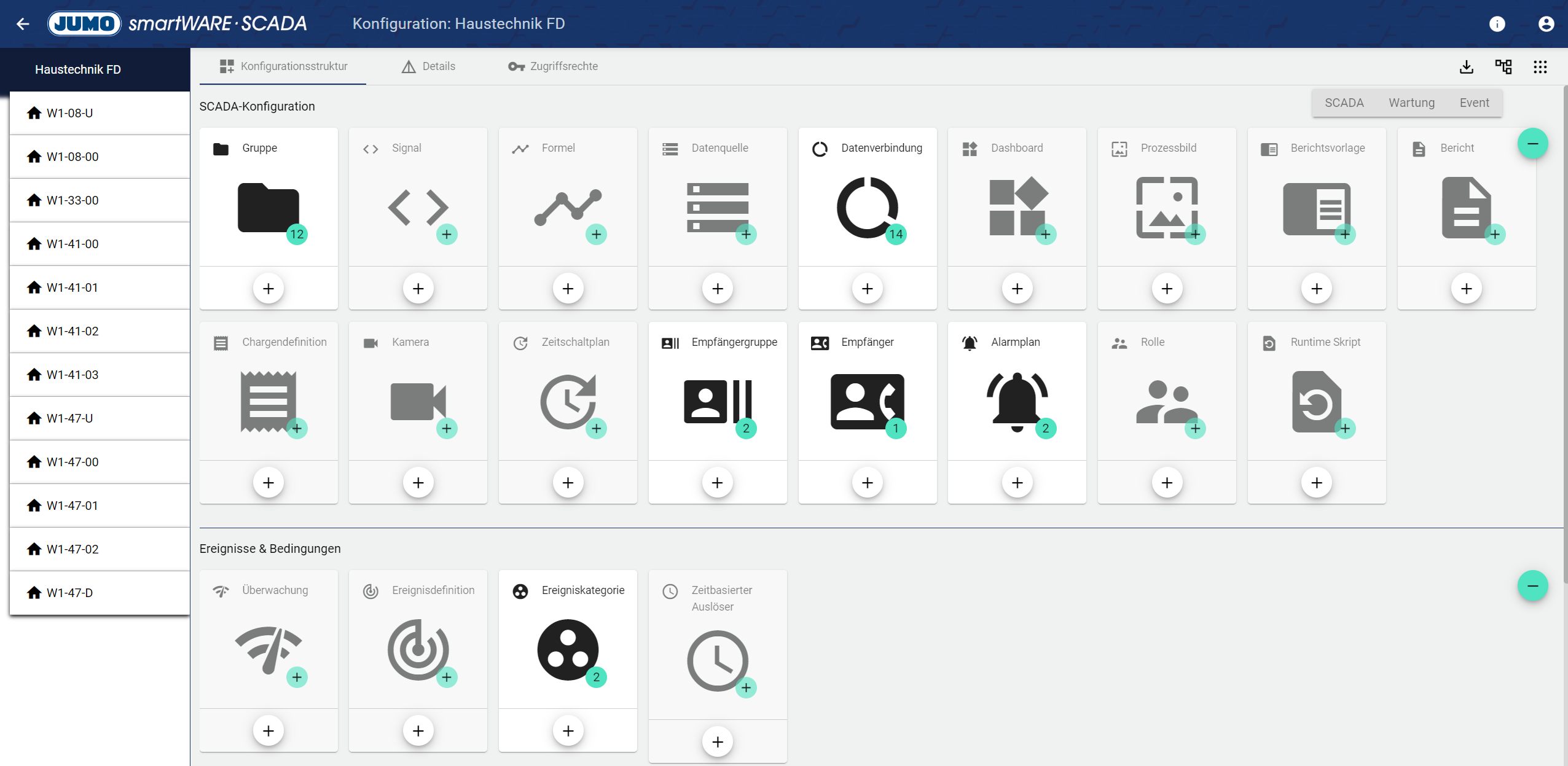
Task: Click the download icon in toolbar
Action: pyautogui.click(x=1467, y=67)
